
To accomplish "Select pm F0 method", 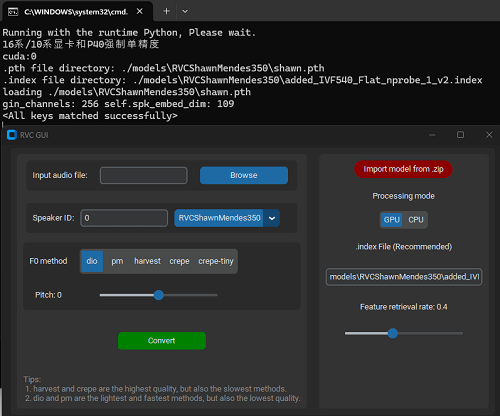I will [x=117, y=261].
